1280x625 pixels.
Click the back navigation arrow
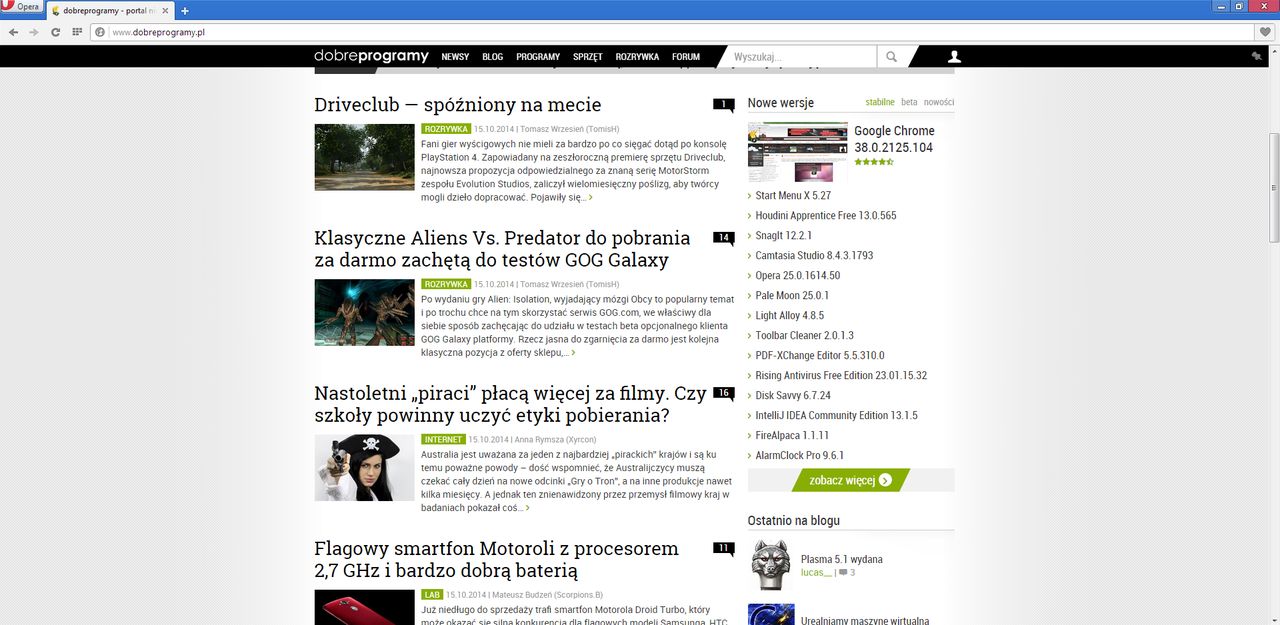tap(13, 31)
